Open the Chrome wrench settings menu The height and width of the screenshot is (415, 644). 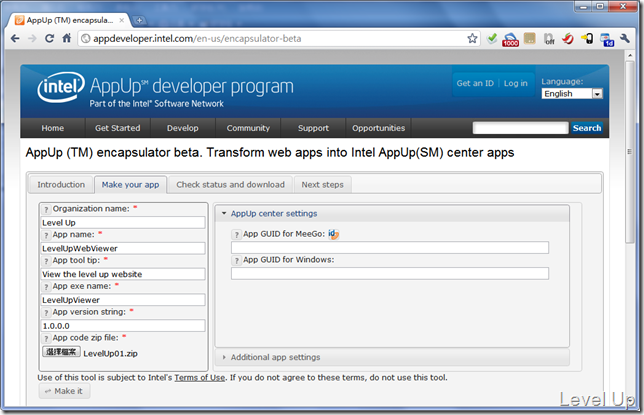tap(625, 39)
